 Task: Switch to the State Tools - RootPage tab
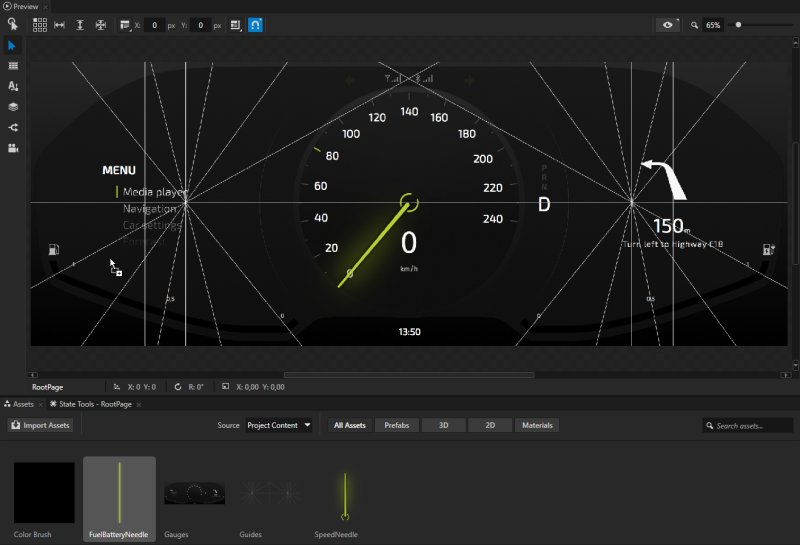point(94,404)
